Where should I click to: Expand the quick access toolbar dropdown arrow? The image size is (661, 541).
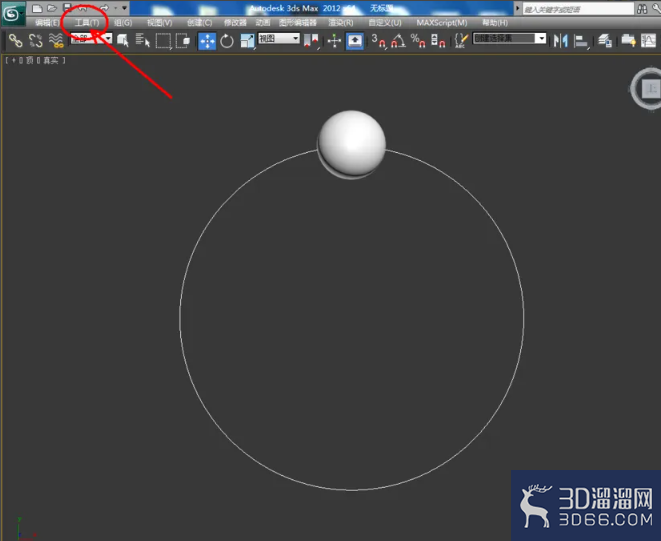pyautogui.click(x=124, y=8)
